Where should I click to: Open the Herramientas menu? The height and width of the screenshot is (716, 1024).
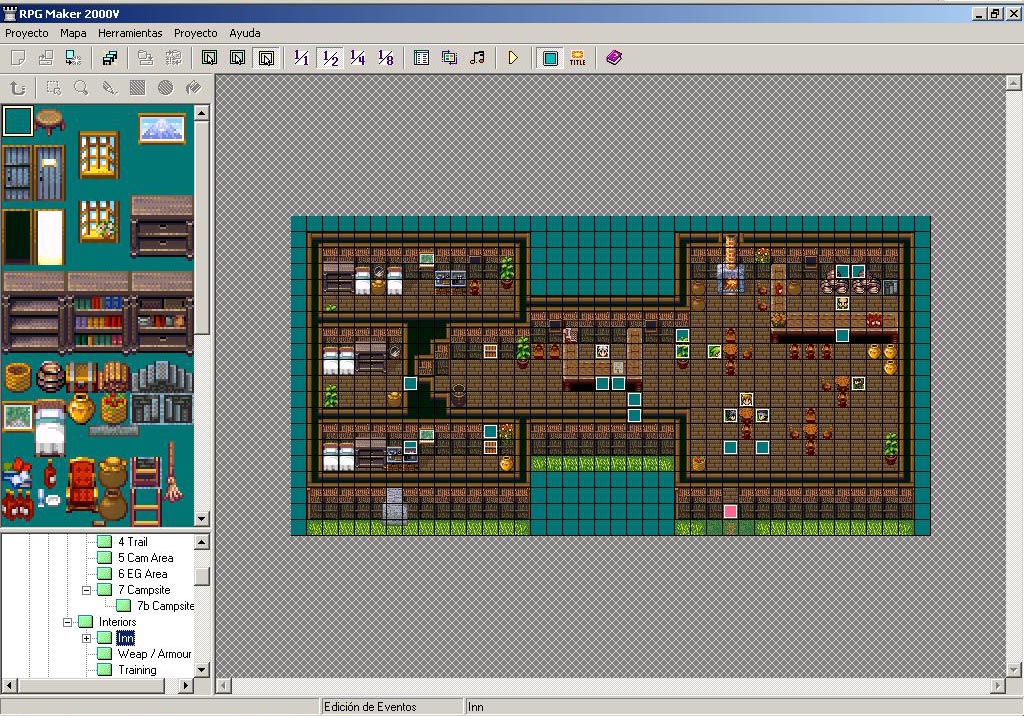pos(130,33)
